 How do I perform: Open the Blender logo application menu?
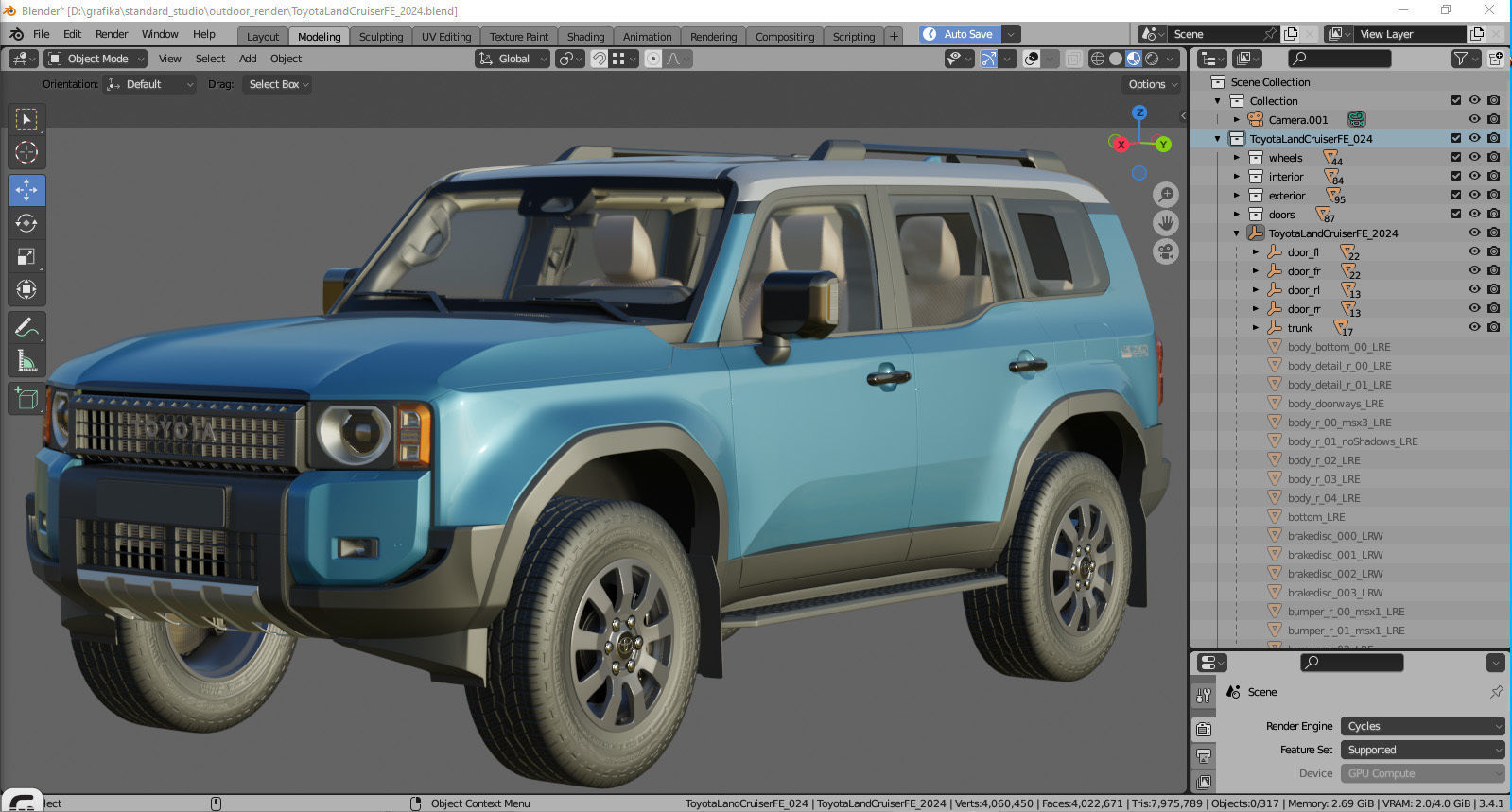[x=16, y=34]
